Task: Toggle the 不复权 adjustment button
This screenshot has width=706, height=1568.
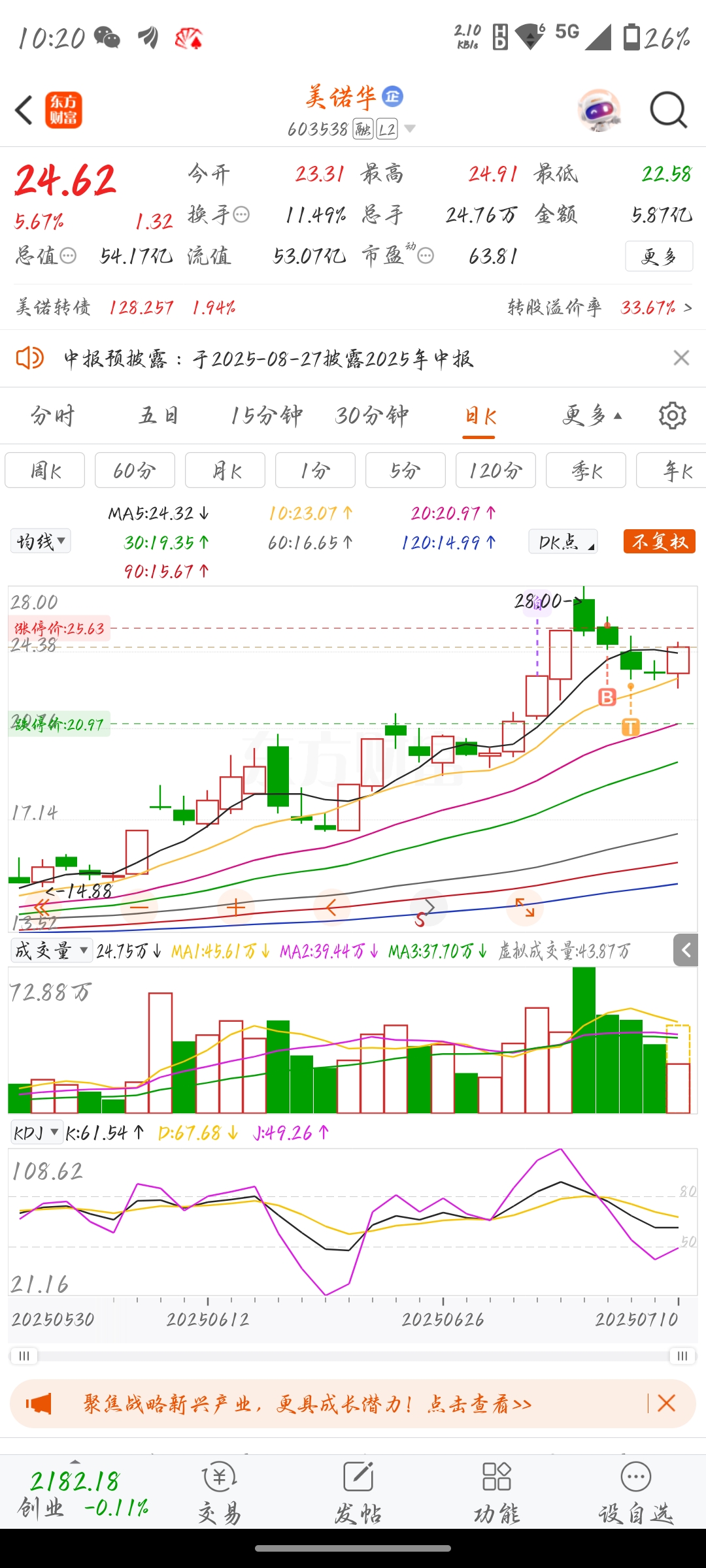Action: [x=660, y=541]
